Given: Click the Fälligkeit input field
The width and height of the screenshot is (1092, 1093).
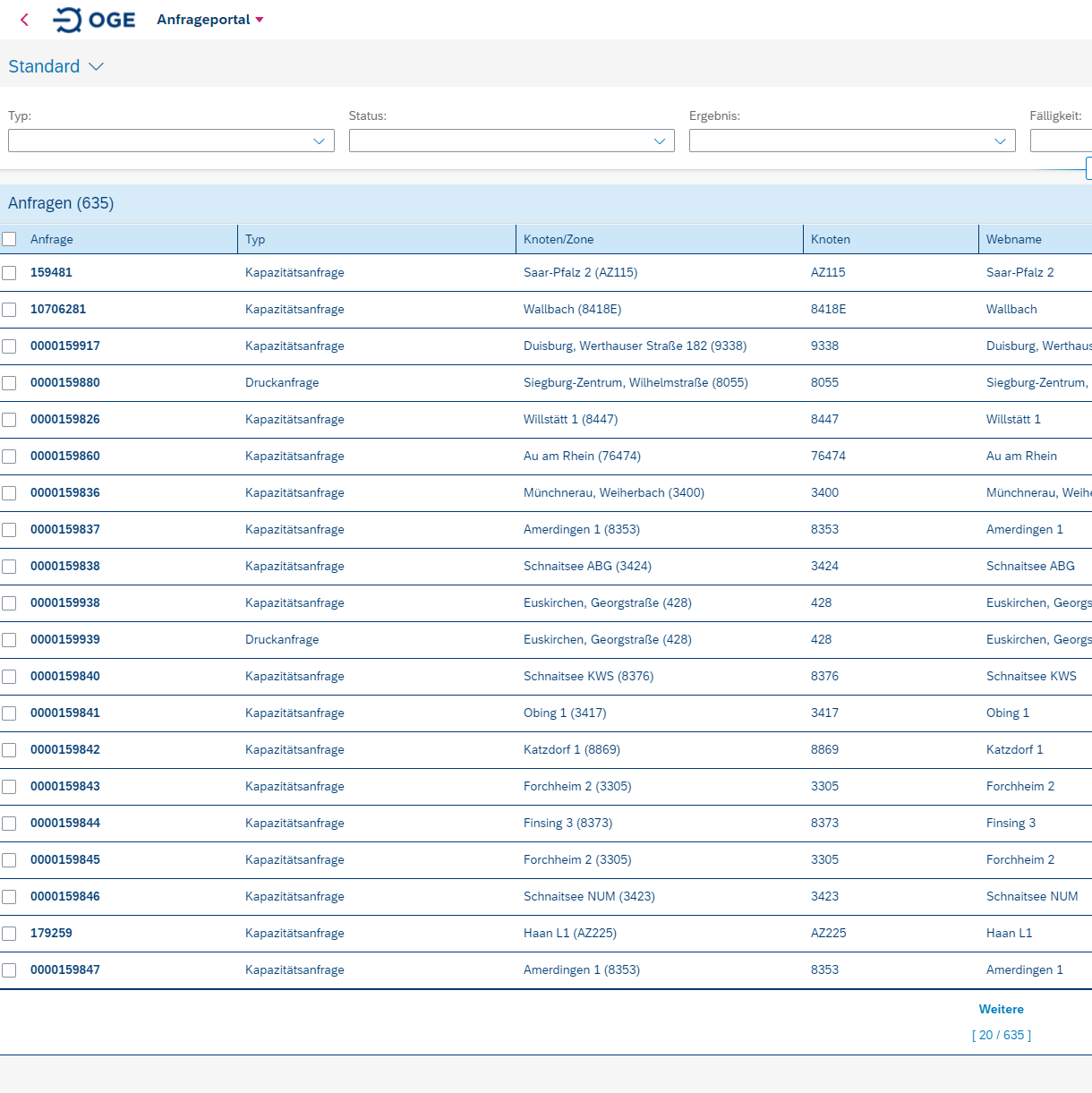Looking at the screenshot, I should click(1061, 141).
